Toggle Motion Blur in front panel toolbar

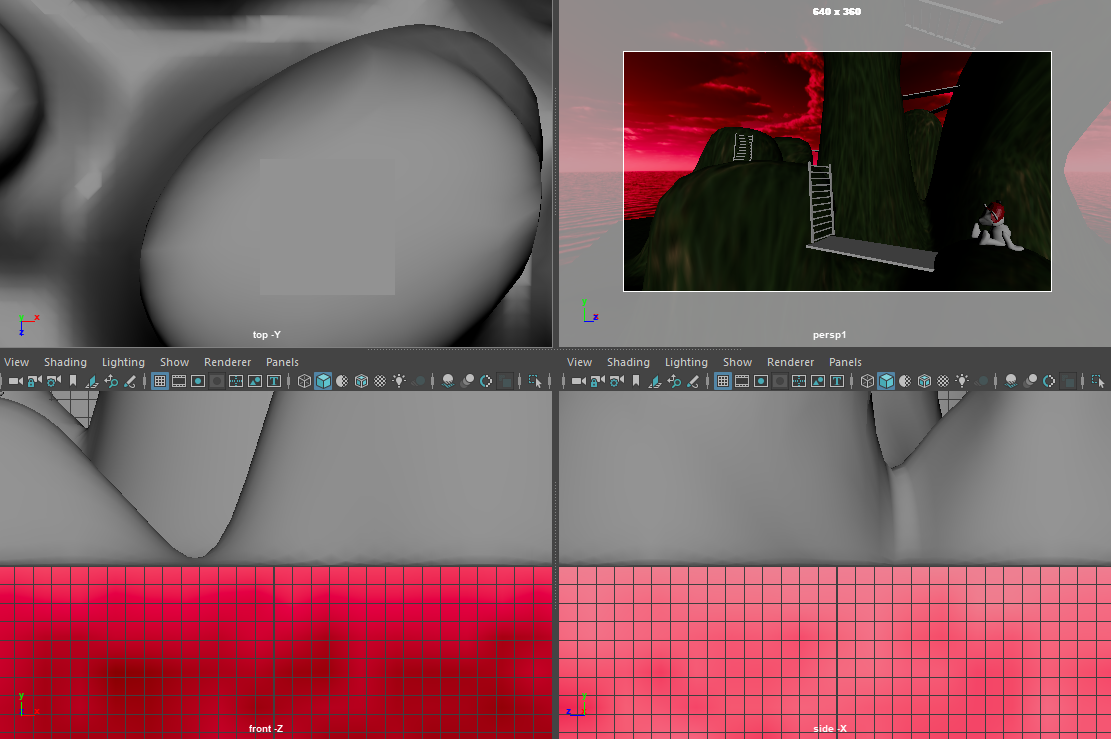467,381
